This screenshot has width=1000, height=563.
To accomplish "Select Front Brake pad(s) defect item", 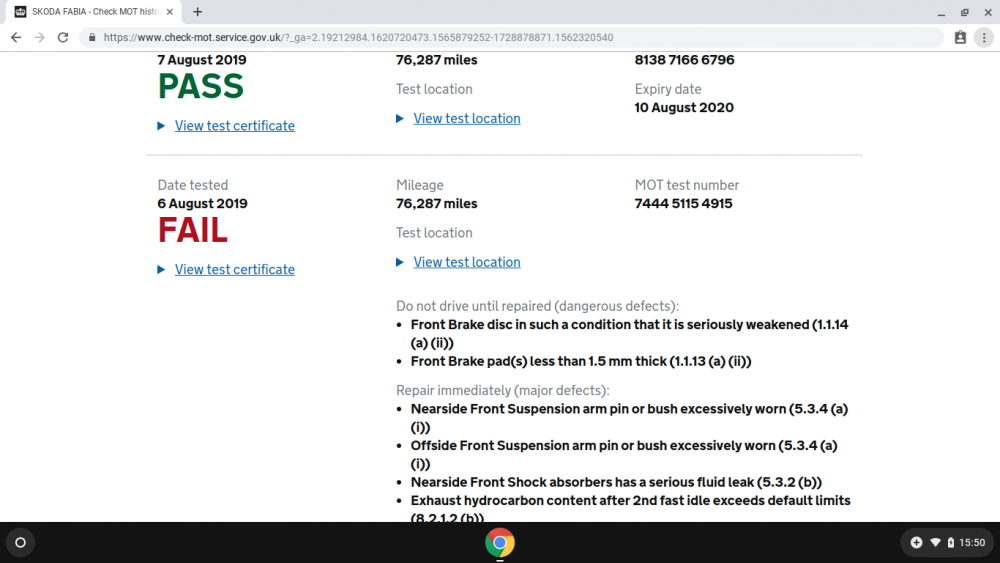I will click(x=581, y=362).
